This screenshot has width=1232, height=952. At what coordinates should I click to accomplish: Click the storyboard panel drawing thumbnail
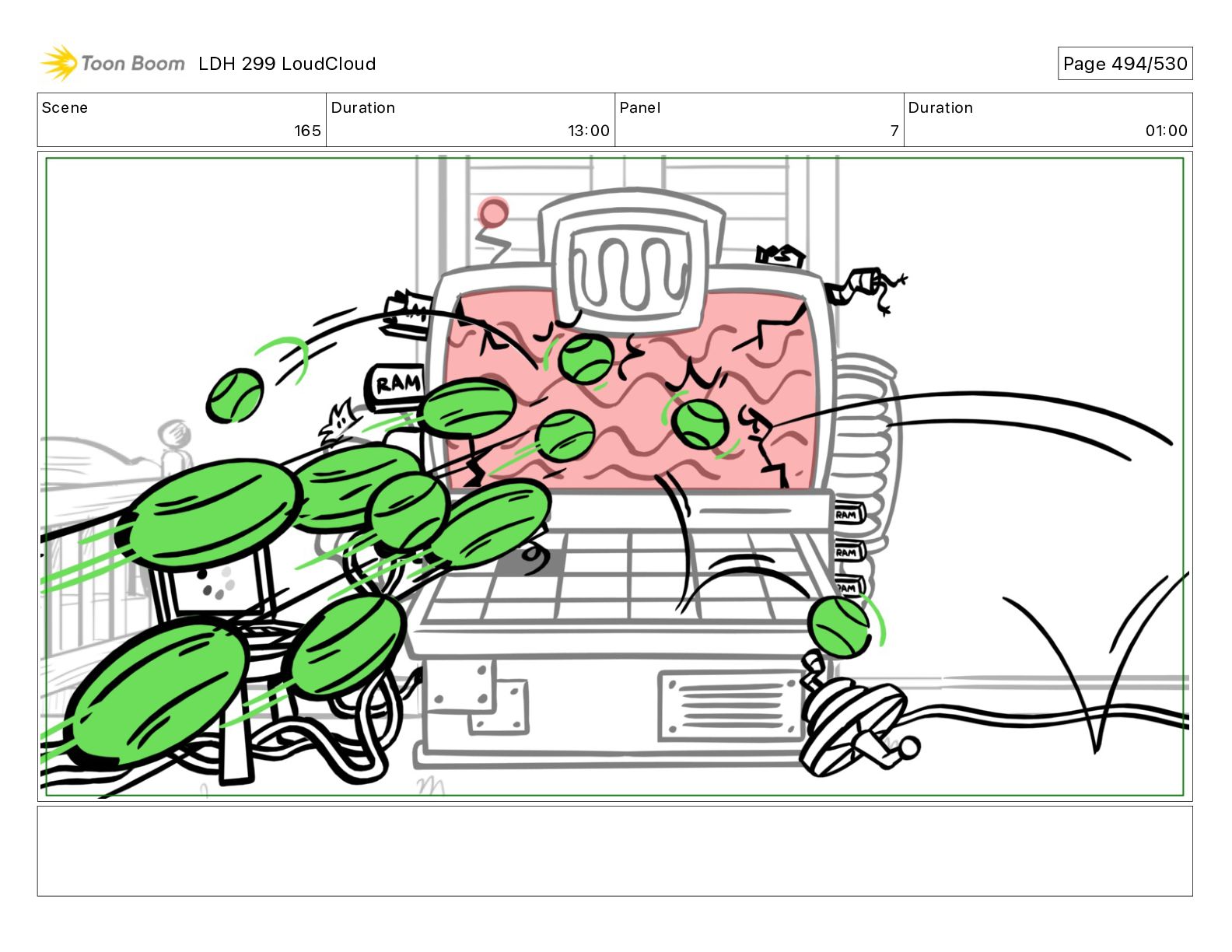[615, 476]
